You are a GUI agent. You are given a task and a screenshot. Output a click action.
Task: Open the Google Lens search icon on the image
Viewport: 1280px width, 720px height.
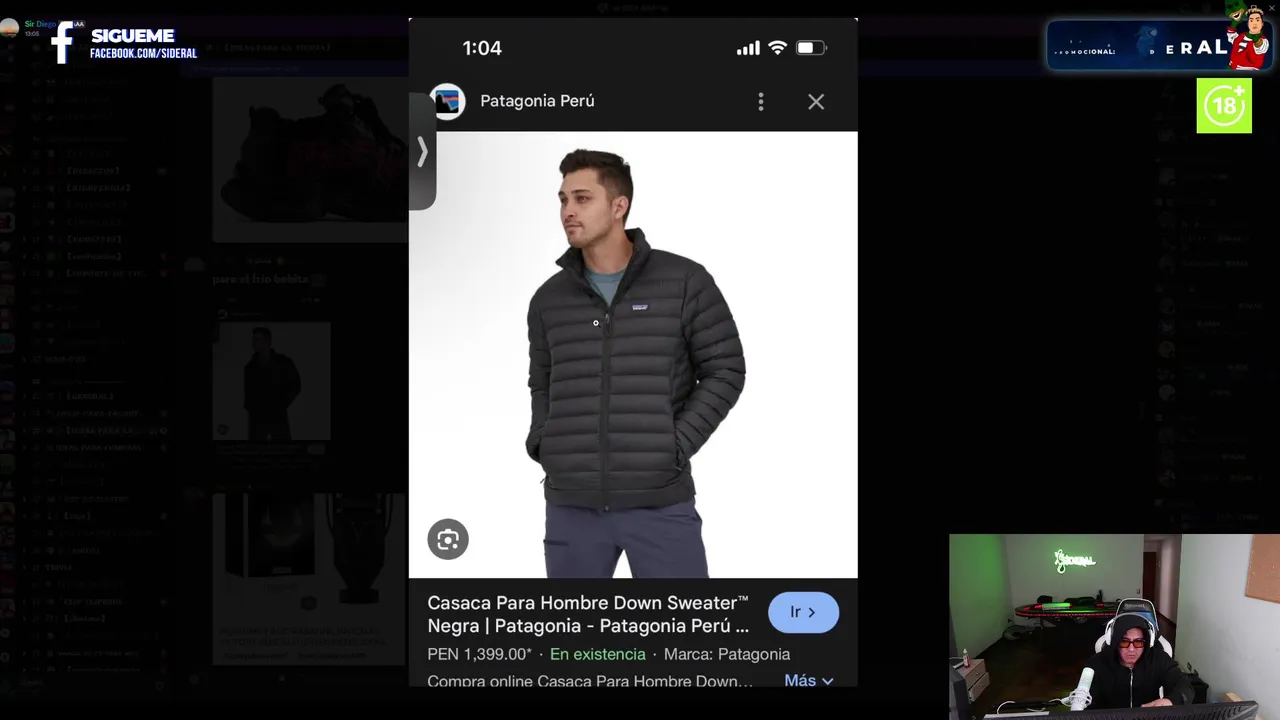coord(448,540)
